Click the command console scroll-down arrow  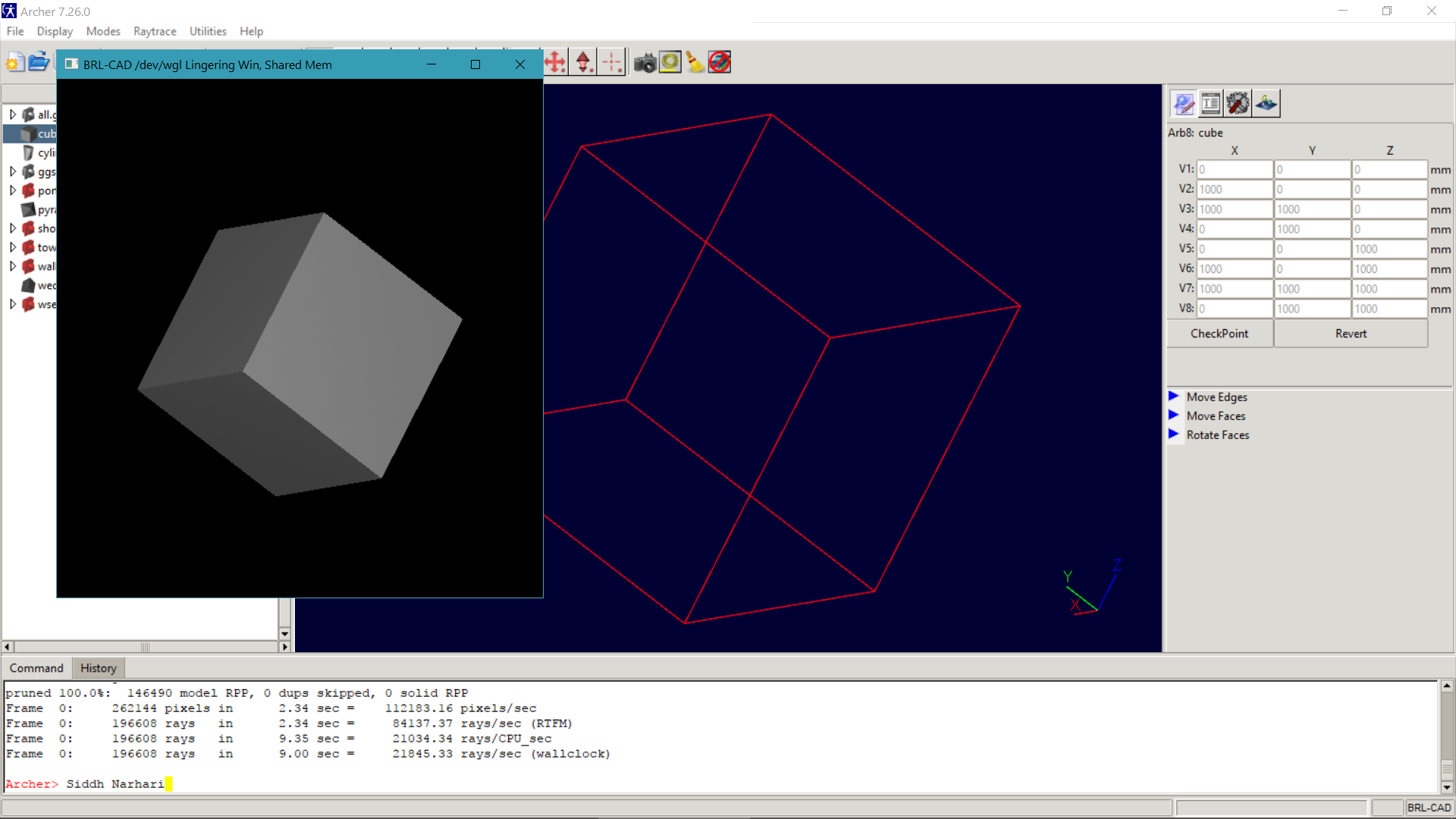pos(1447,787)
